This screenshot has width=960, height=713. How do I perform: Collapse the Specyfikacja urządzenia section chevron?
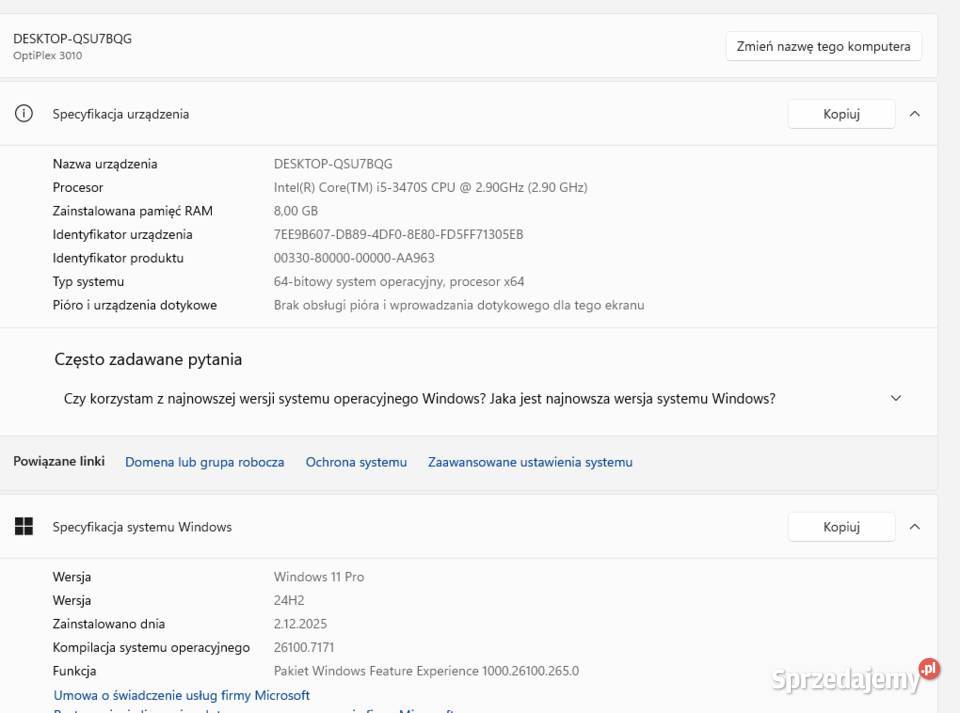(x=914, y=114)
